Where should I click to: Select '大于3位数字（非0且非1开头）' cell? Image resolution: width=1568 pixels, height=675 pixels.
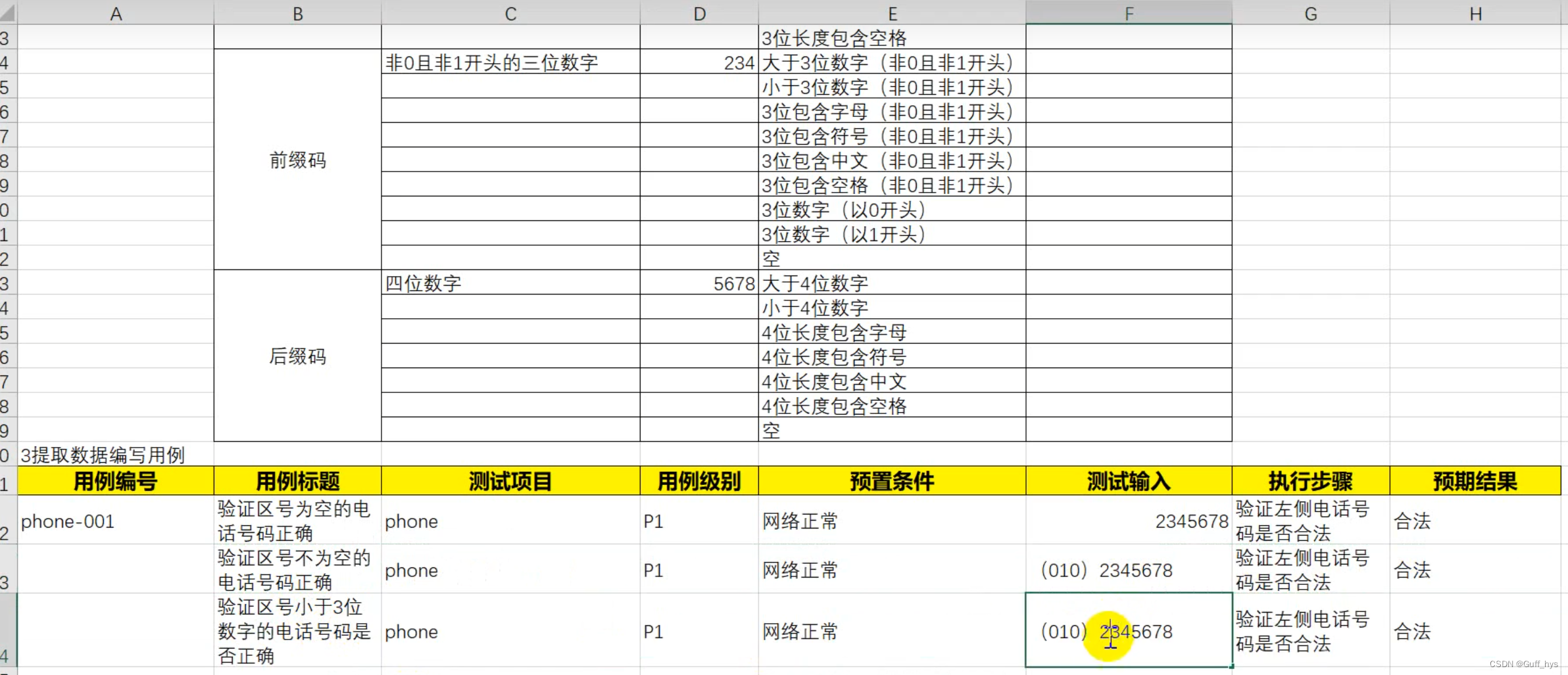[892, 62]
